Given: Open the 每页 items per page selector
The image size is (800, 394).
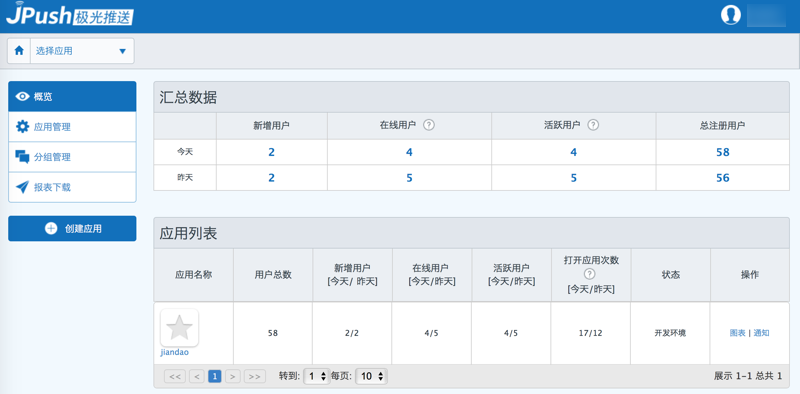Looking at the screenshot, I should point(371,377).
